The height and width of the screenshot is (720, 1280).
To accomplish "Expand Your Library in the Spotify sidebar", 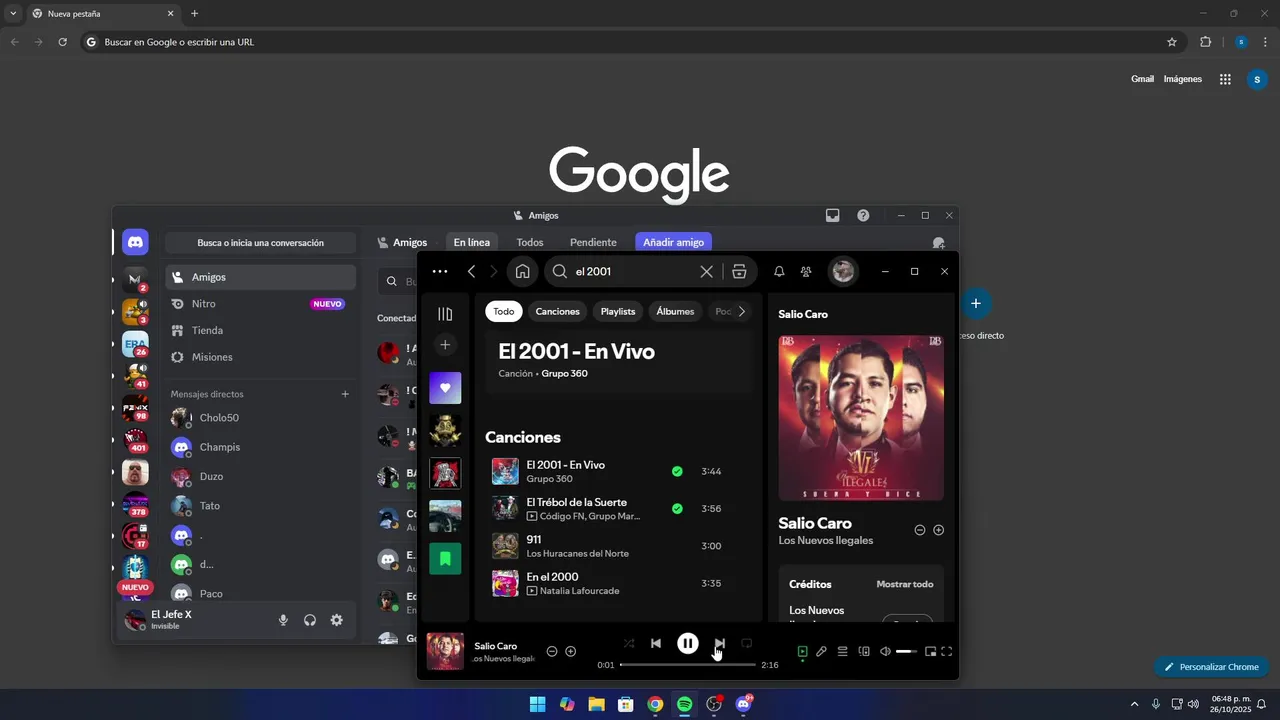I will click(445, 314).
